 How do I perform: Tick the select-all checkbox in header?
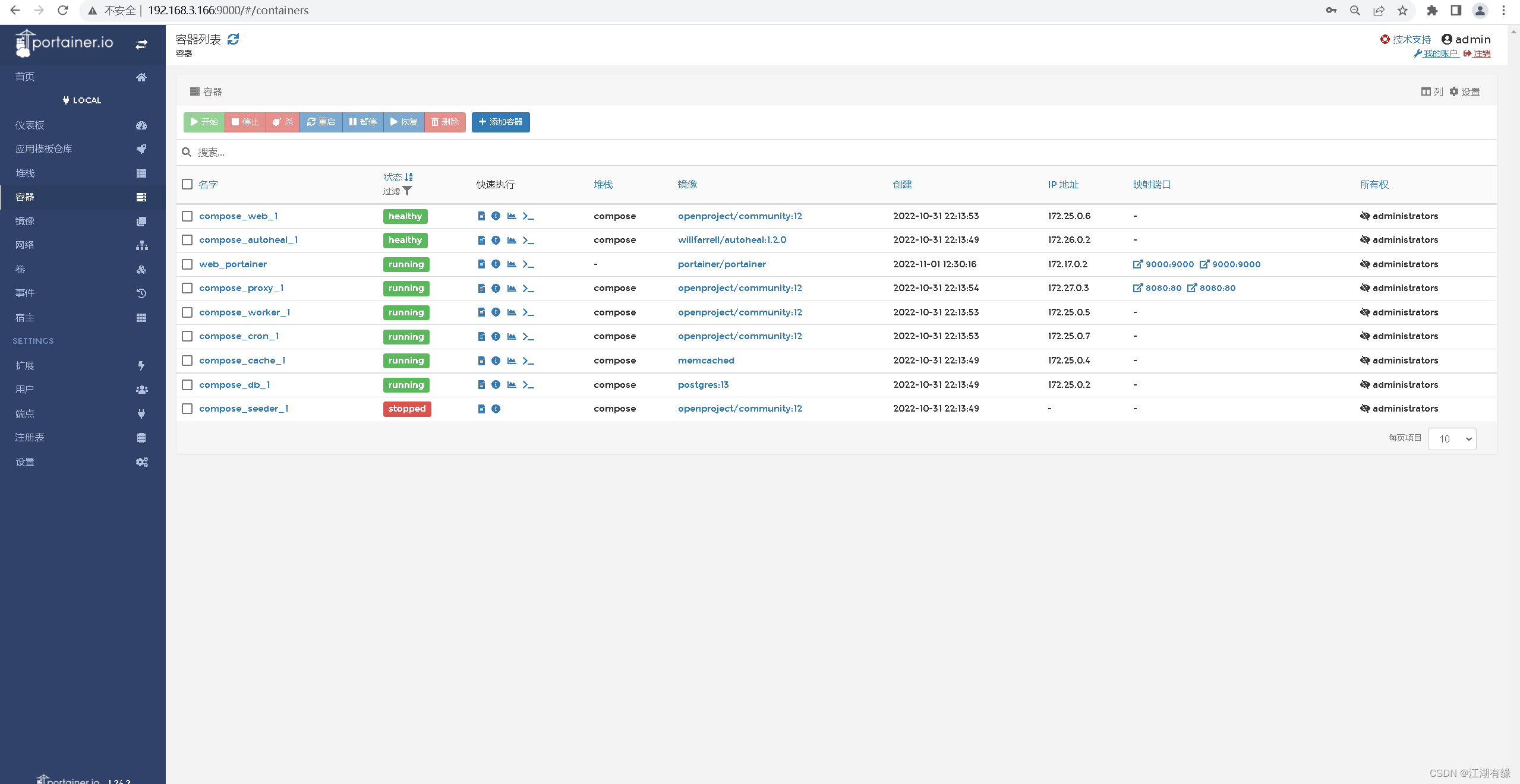(x=187, y=184)
